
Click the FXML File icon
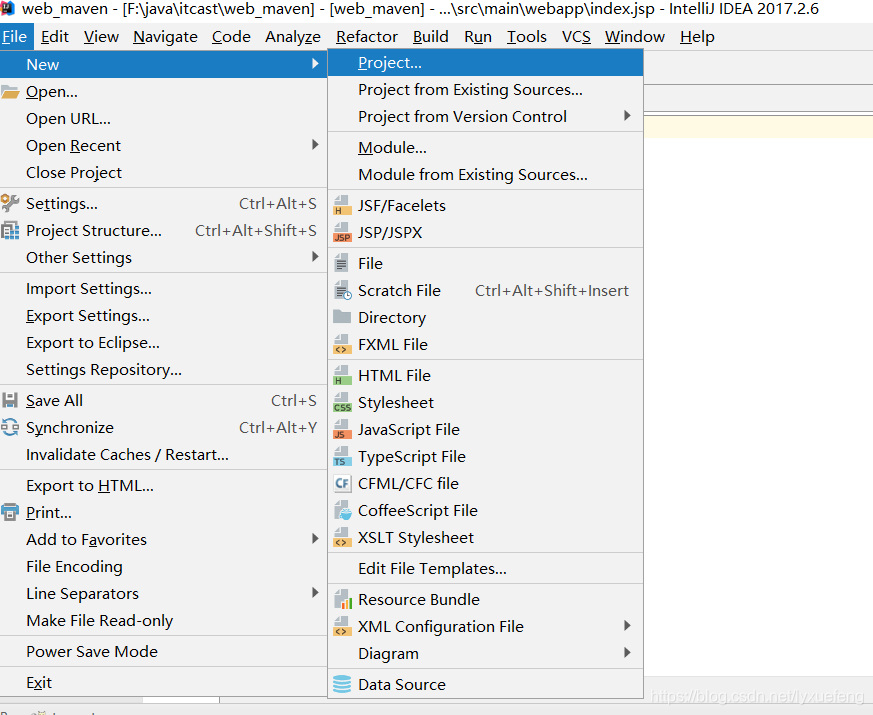342,344
